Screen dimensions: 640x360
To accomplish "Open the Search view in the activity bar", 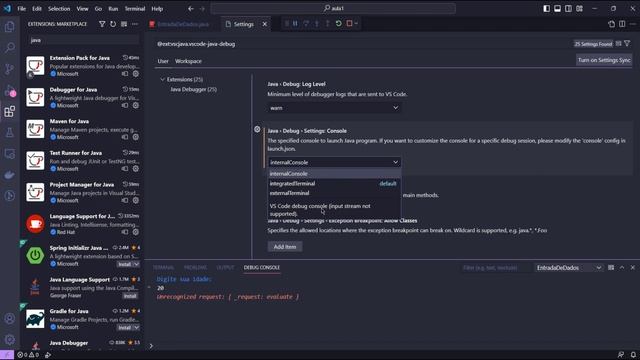I will [9, 48].
